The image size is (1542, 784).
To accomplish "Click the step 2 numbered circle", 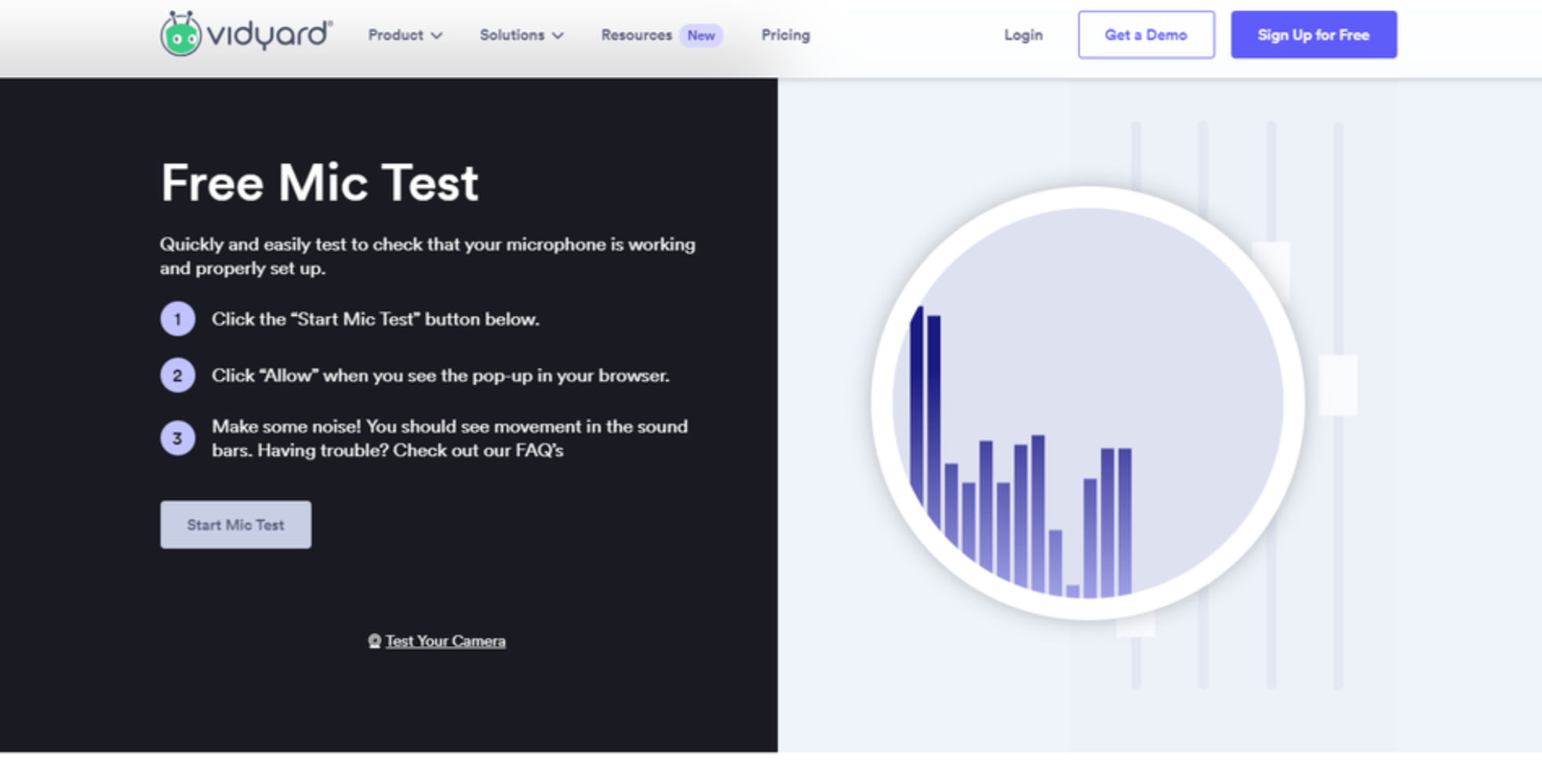I will pyautogui.click(x=178, y=376).
